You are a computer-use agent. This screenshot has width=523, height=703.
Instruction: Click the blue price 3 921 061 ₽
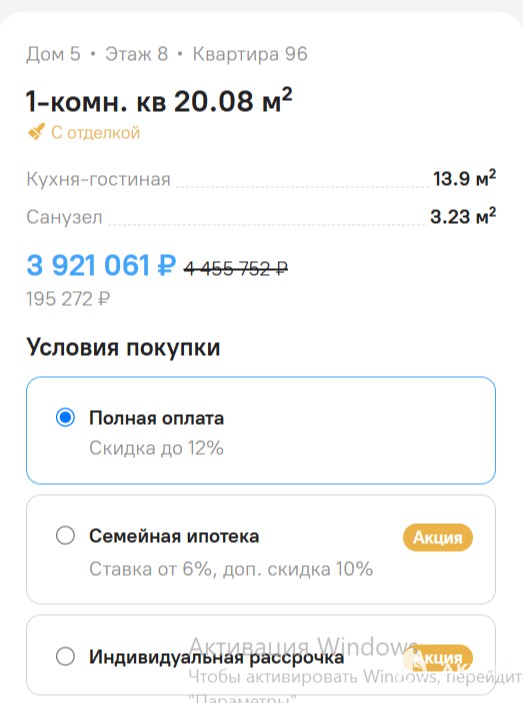[x=101, y=265]
